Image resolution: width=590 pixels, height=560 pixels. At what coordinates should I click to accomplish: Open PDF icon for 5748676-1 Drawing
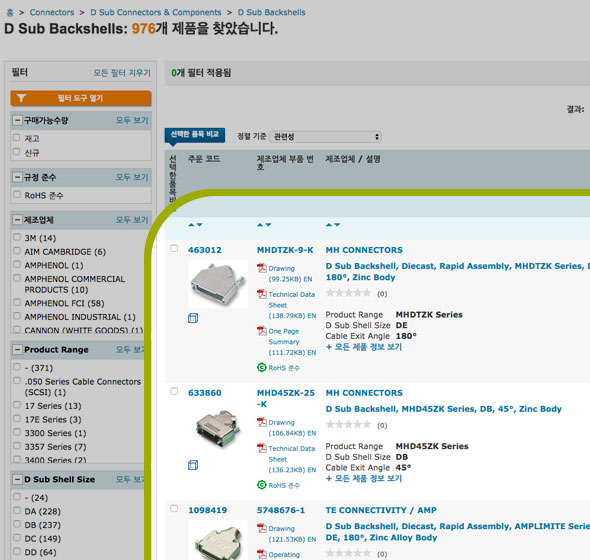[262, 528]
